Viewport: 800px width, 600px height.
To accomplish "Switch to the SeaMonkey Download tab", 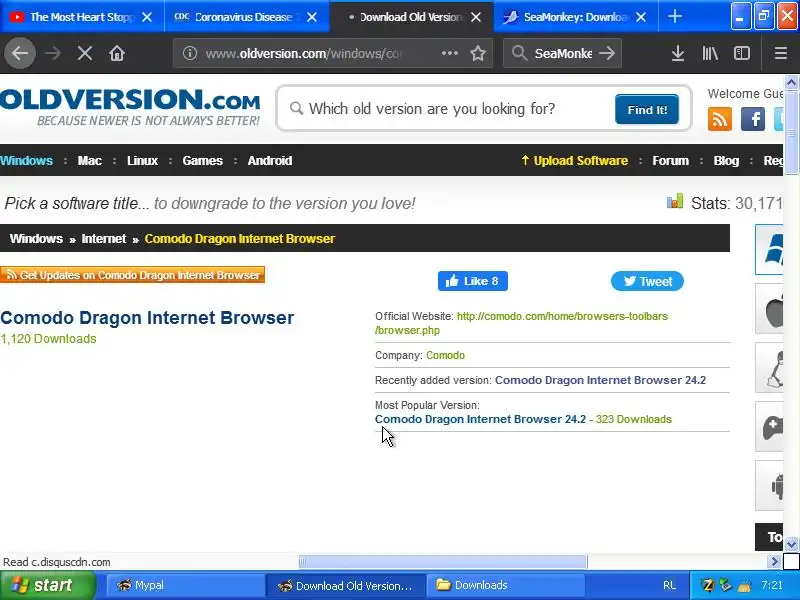I will (x=576, y=17).
